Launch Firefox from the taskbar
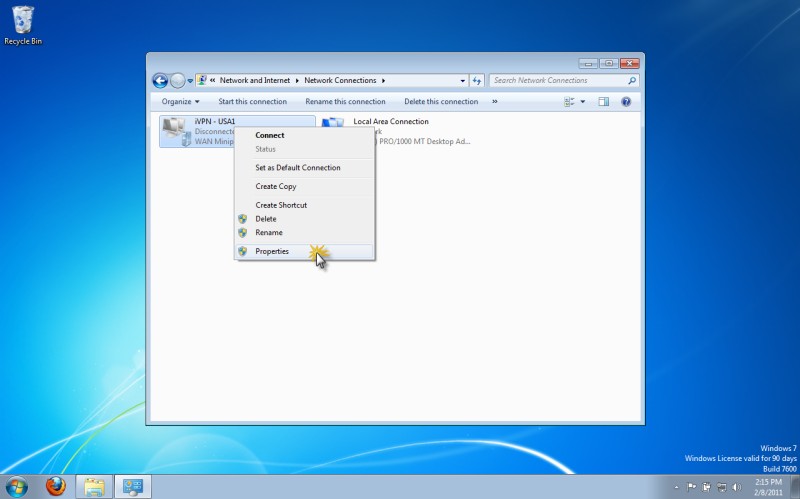The image size is (800, 499). click(56, 487)
